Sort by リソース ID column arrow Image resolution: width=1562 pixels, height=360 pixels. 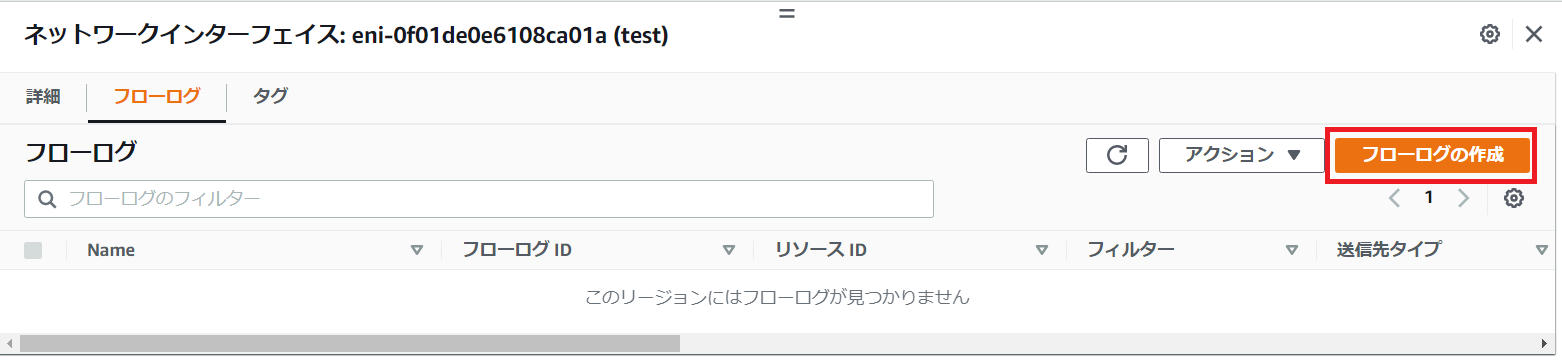(x=1042, y=250)
